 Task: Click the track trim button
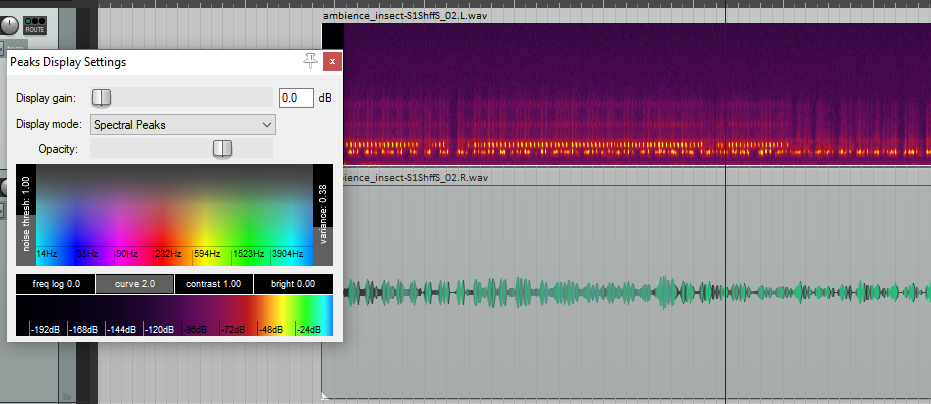click(x=15, y=46)
